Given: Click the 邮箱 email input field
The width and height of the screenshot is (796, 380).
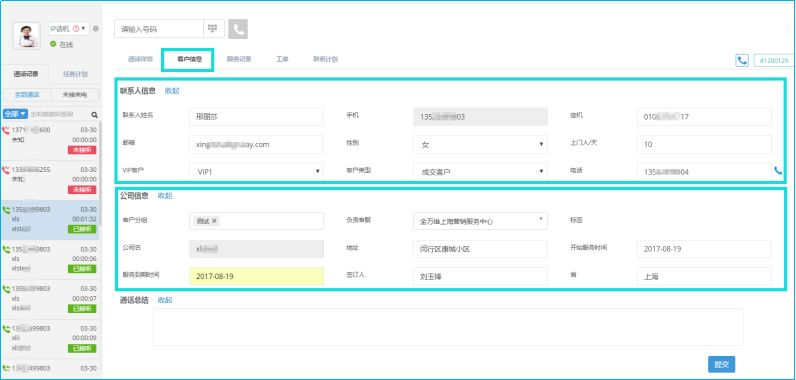Looking at the screenshot, I should [x=256, y=145].
